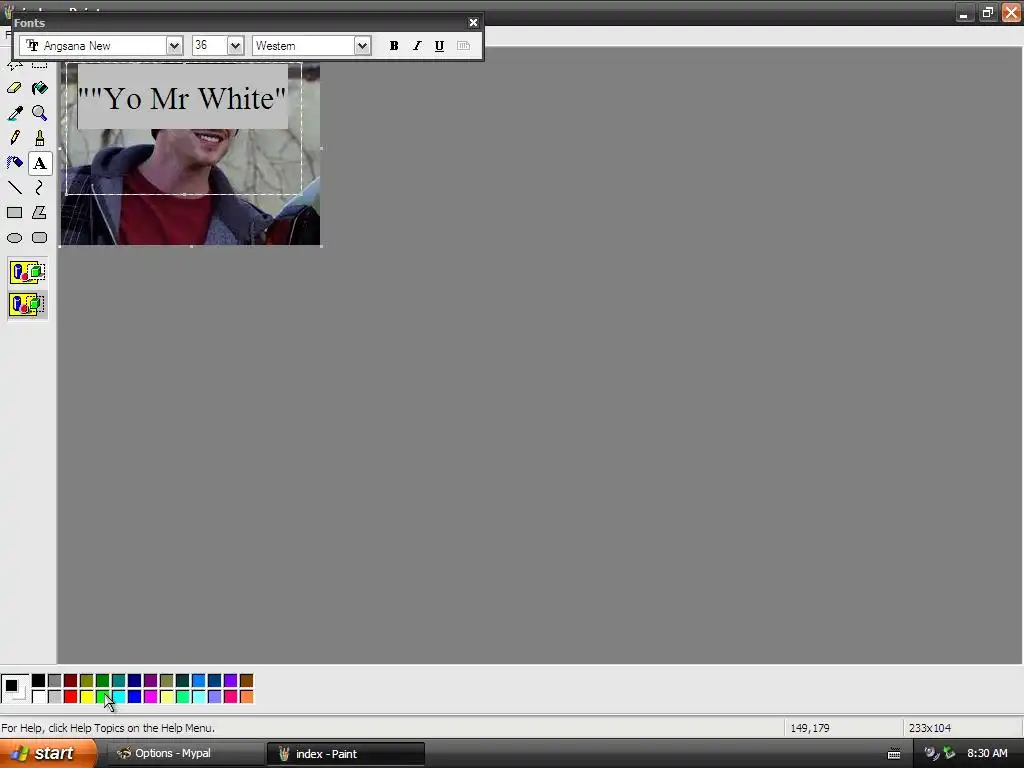Pick the navy blue color swatch

pos(135,681)
